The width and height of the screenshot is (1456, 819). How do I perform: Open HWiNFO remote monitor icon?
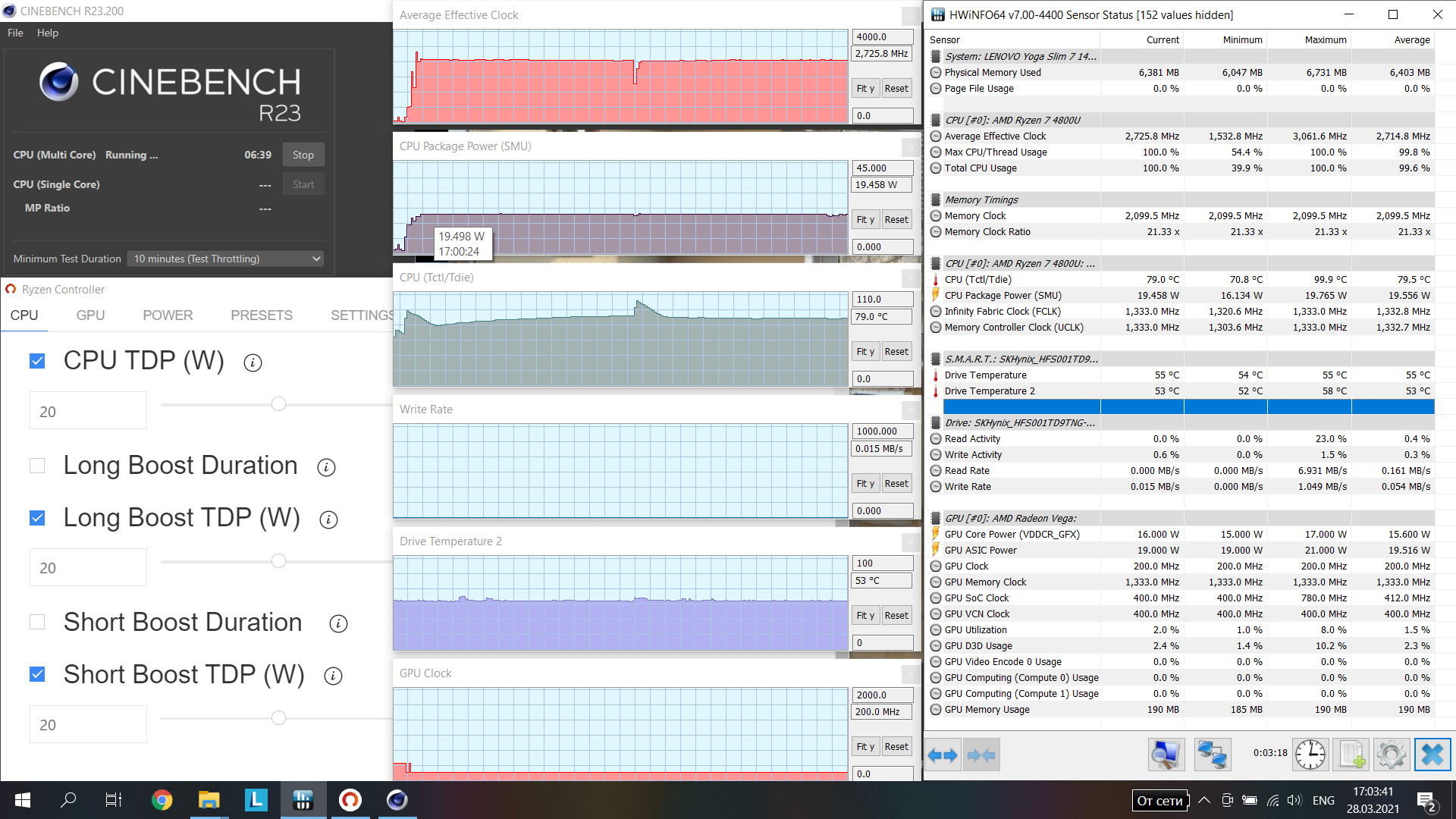pyautogui.click(x=1166, y=755)
